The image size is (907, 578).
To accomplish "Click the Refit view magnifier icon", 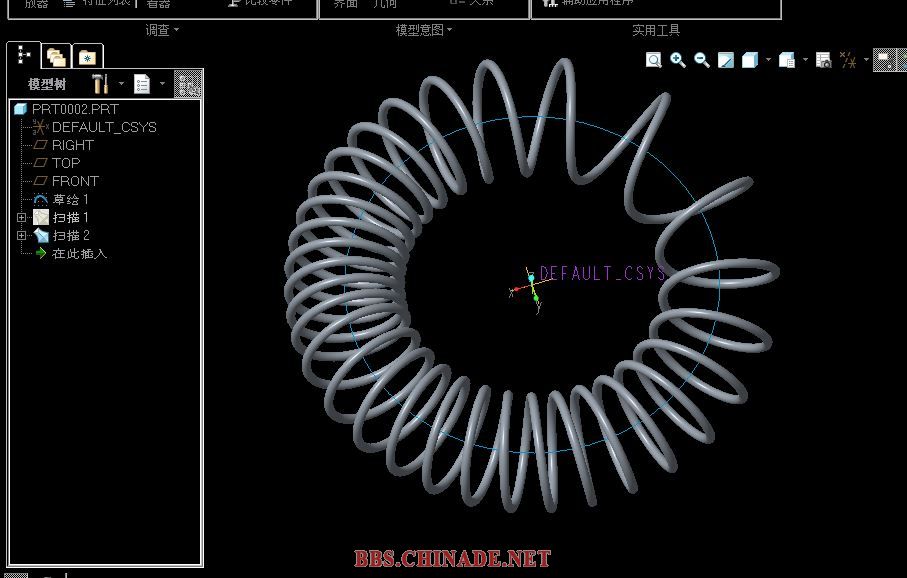I will click(654, 60).
